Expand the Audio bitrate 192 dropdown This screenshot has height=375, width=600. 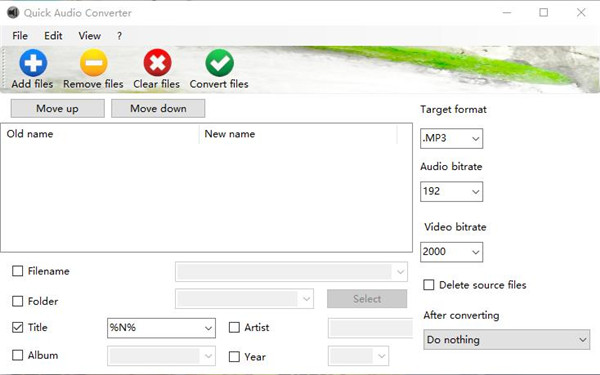[452, 191]
